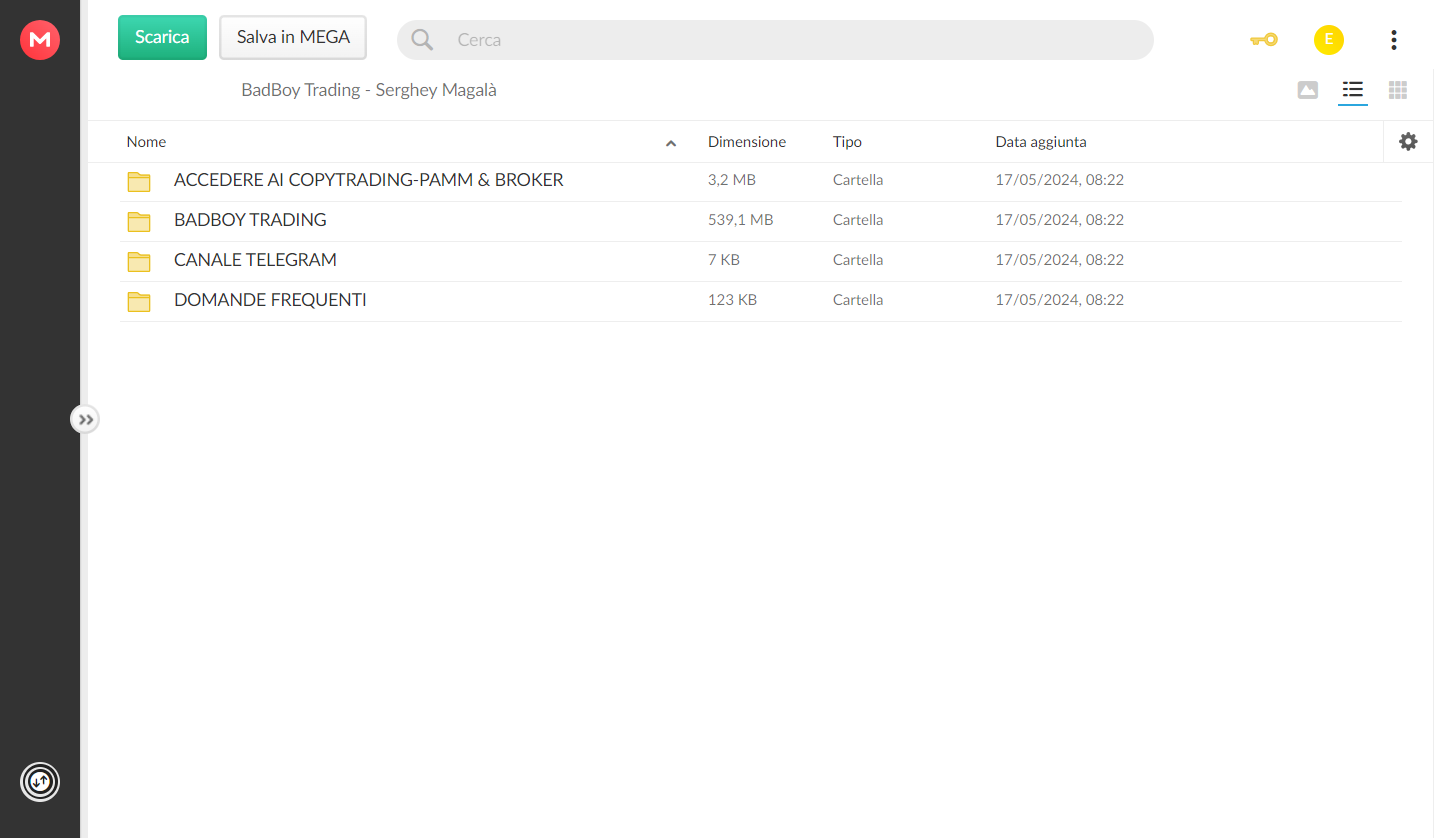The width and height of the screenshot is (1434, 838).
Task: Click the MEGA logo icon
Action: coord(40,40)
